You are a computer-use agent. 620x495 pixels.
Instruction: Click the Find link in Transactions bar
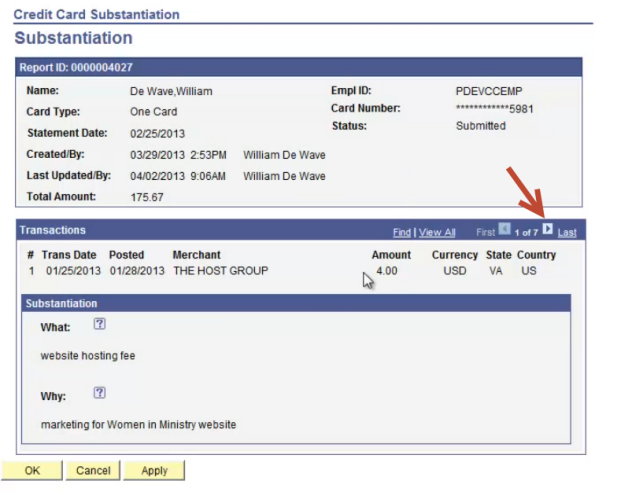click(x=401, y=232)
